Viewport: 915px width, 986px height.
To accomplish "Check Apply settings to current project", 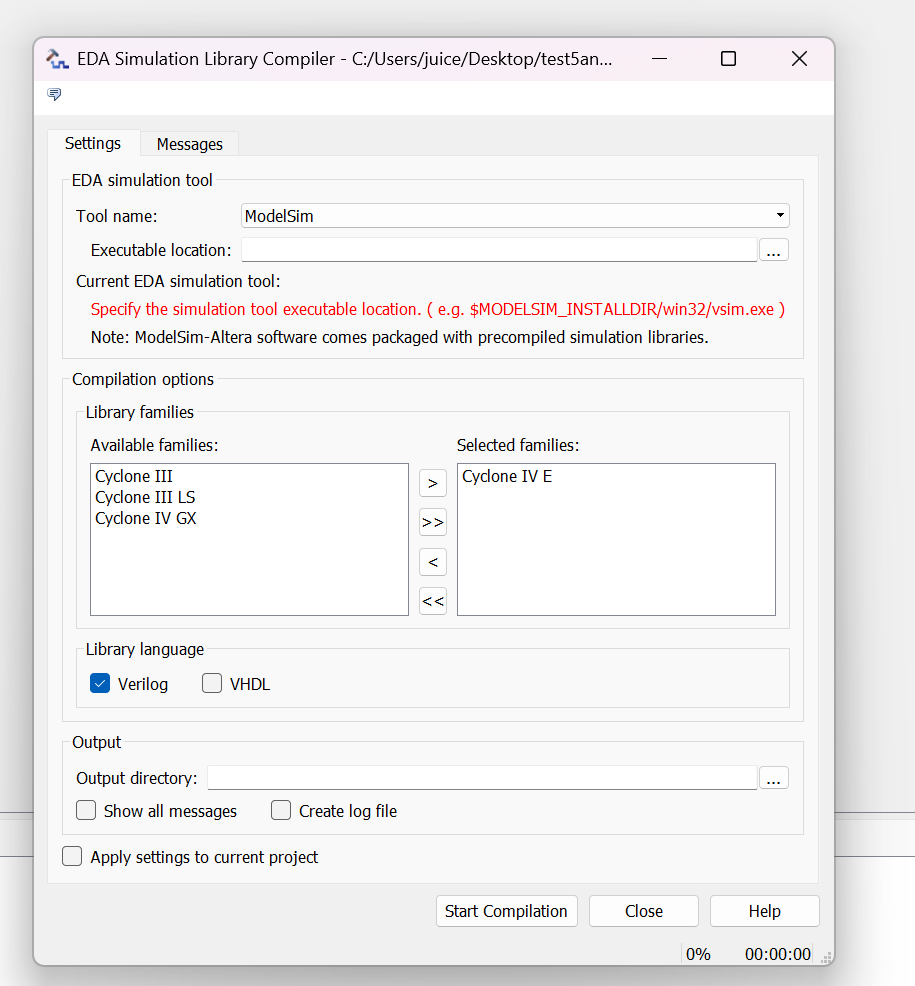I will [x=72, y=856].
